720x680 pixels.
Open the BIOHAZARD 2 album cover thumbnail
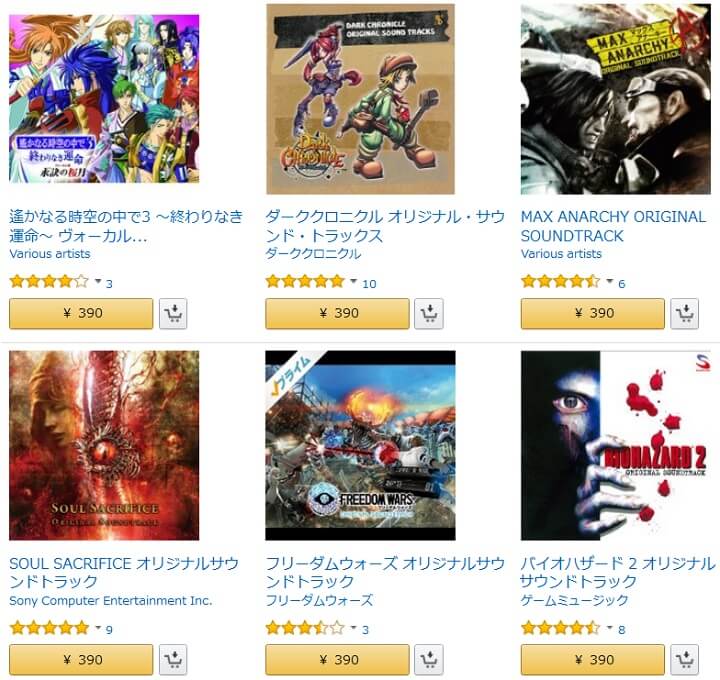click(616, 445)
